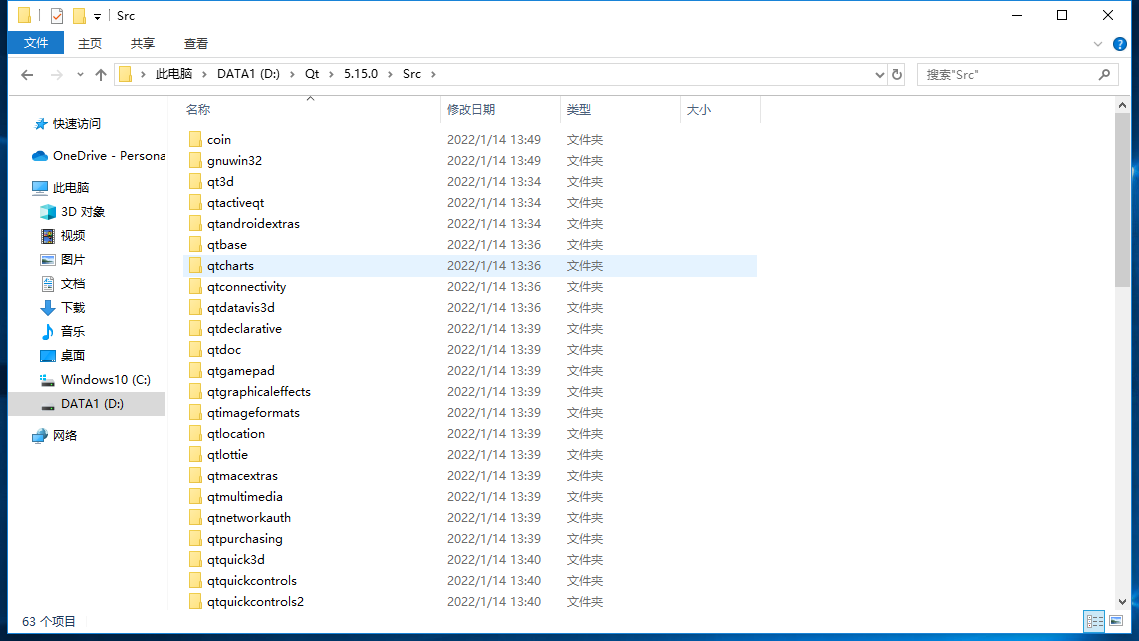Expand the chevron after Qt breadcrumb
The width and height of the screenshot is (1139, 641).
tap(331, 74)
